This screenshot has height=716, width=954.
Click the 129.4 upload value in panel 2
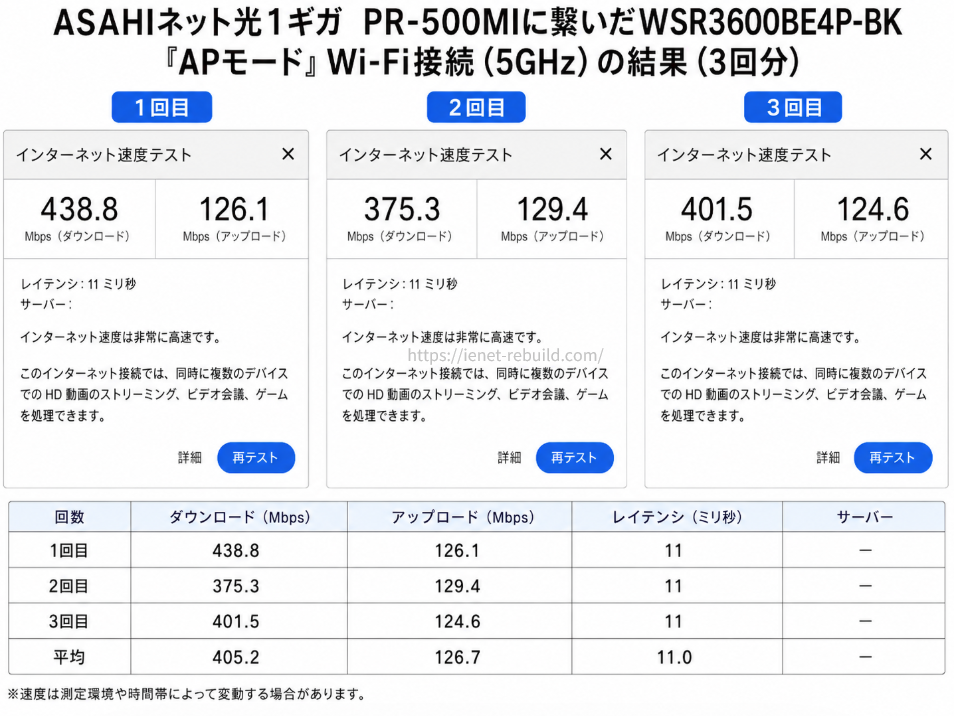[552, 209]
